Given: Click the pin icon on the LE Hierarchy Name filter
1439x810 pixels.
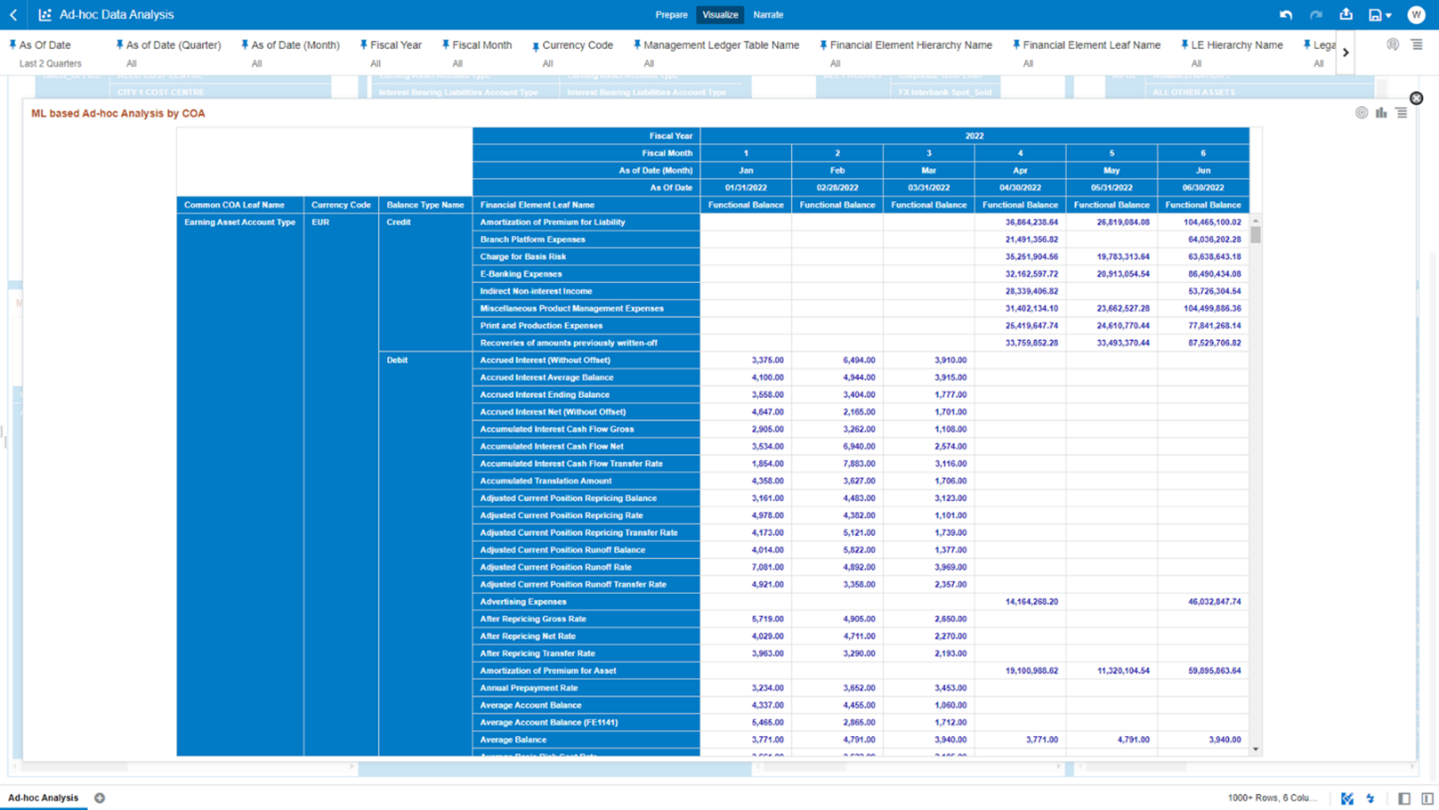Looking at the screenshot, I should 1184,45.
